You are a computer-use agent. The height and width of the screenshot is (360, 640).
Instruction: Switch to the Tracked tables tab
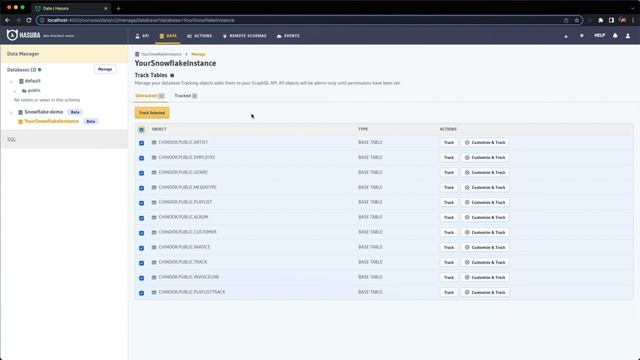pos(186,96)
